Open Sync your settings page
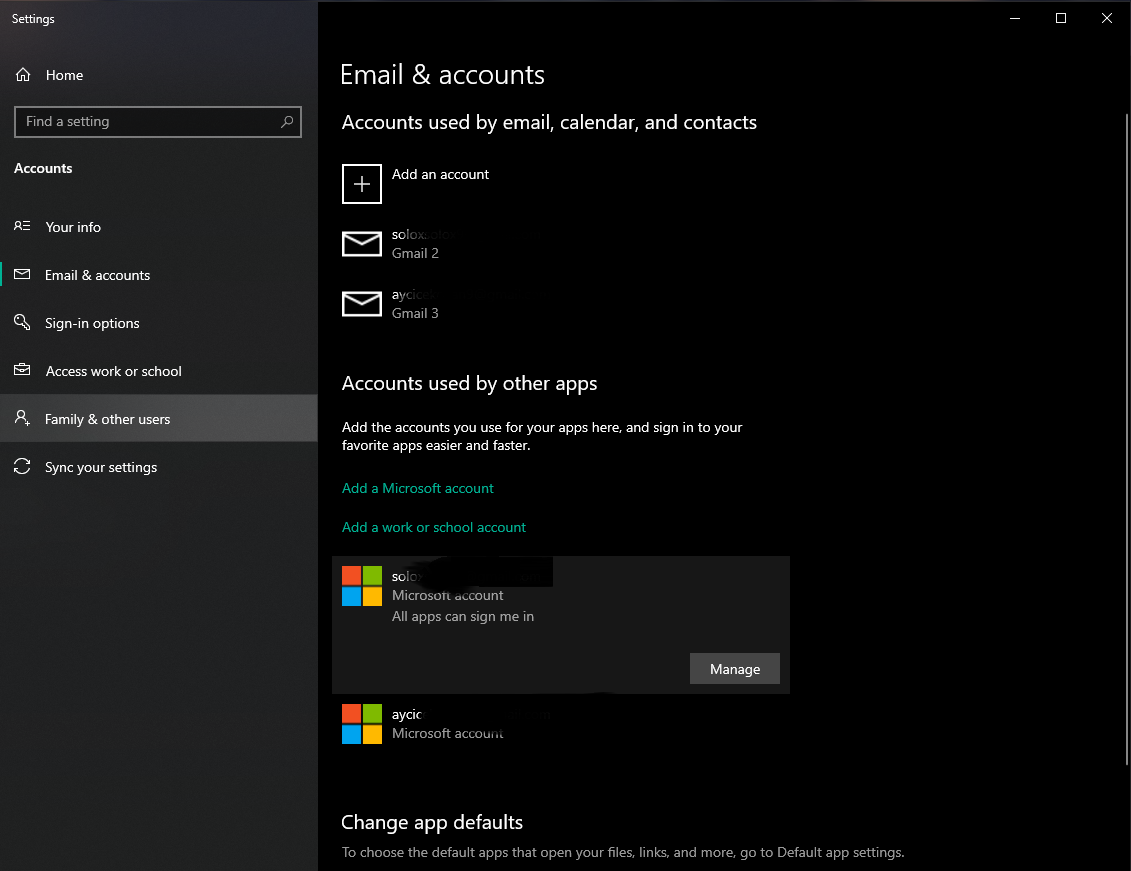 point(159,467)
